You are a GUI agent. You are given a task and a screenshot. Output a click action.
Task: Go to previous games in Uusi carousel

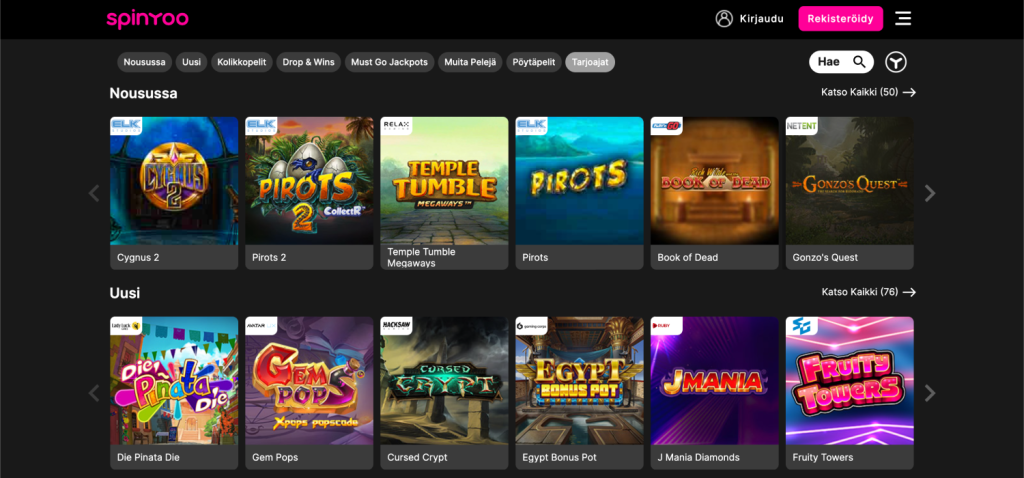[x=94, y=393]
